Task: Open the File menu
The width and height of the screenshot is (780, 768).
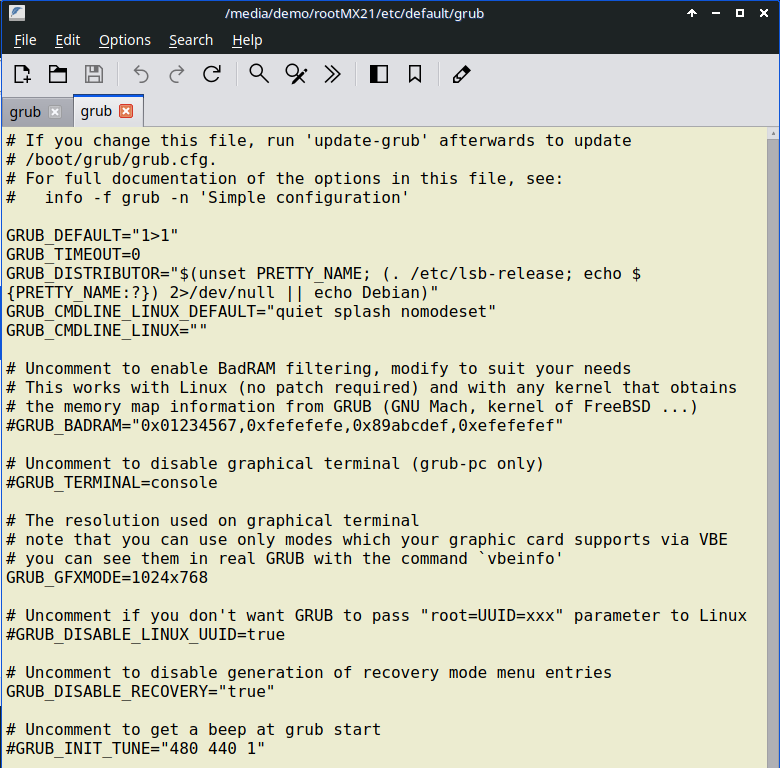Action: 25,40
